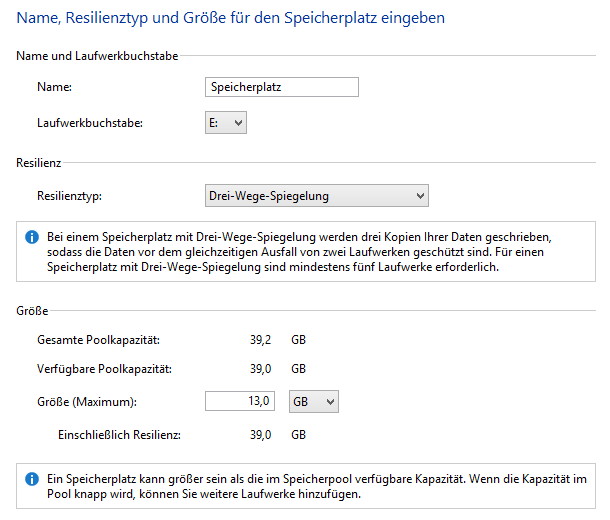Image resolution: width=610 pixels, height=520 pixels.
Task: Open the Laufwerkbuchstabe E: dropdown
Action: 226,123
